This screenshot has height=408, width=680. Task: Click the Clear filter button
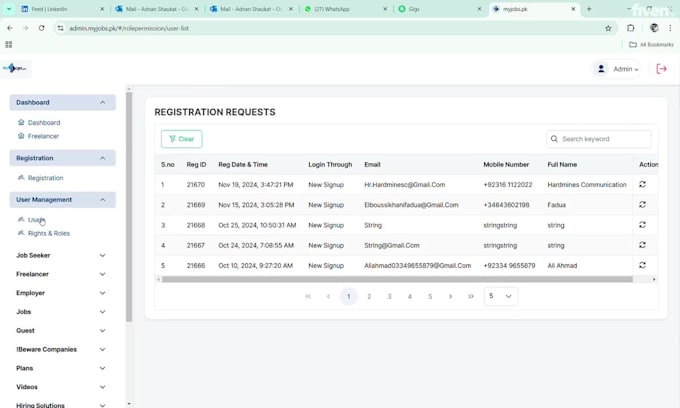click(181, 139)
